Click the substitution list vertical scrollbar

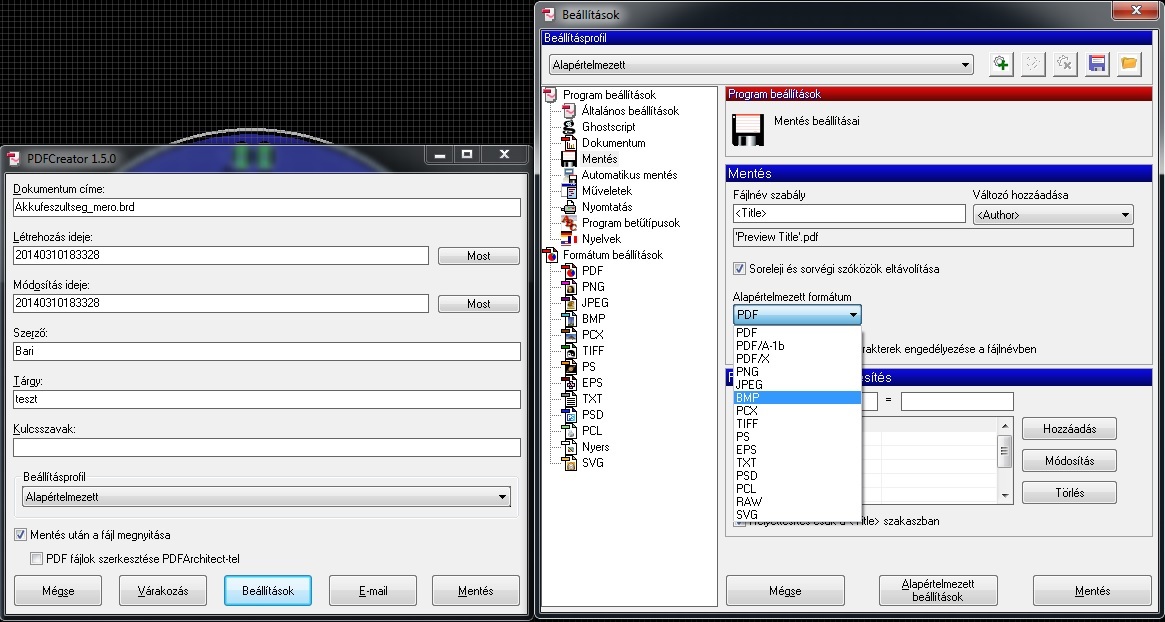click(x=1005, y=461)
